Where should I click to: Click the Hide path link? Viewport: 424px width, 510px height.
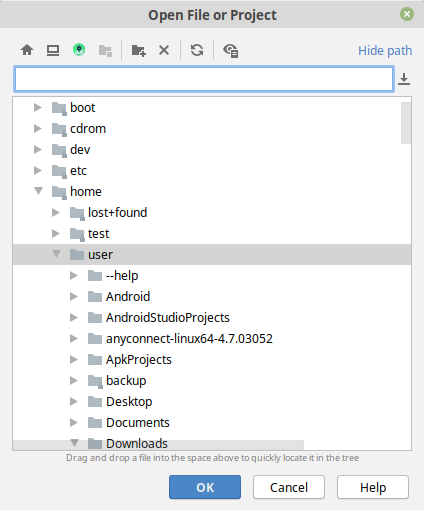[x=385, y=51]
